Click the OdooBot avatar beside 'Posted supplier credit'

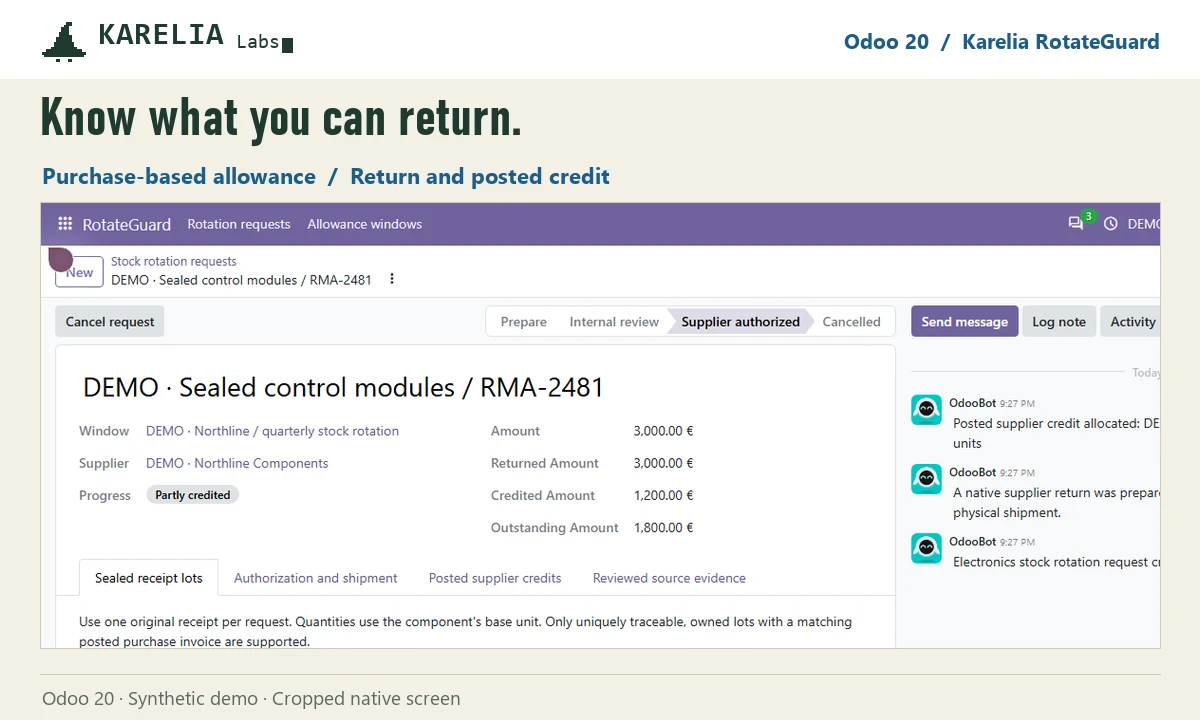[x=927, y=410]
